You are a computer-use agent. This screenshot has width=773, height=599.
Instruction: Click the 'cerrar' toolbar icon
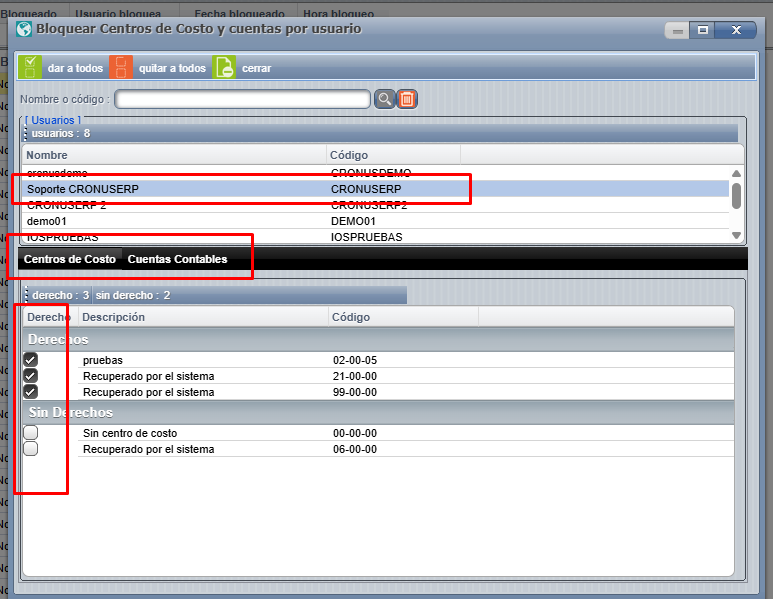point(225,68)
